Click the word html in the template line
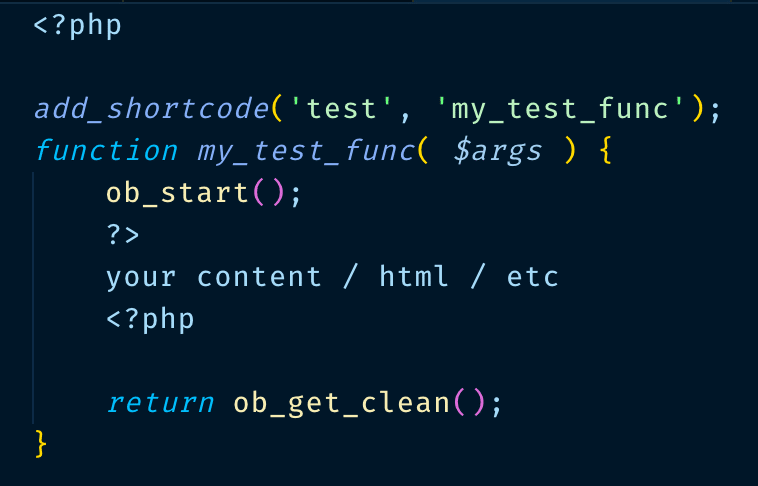 pyautogui.click(x=414, y=277)
